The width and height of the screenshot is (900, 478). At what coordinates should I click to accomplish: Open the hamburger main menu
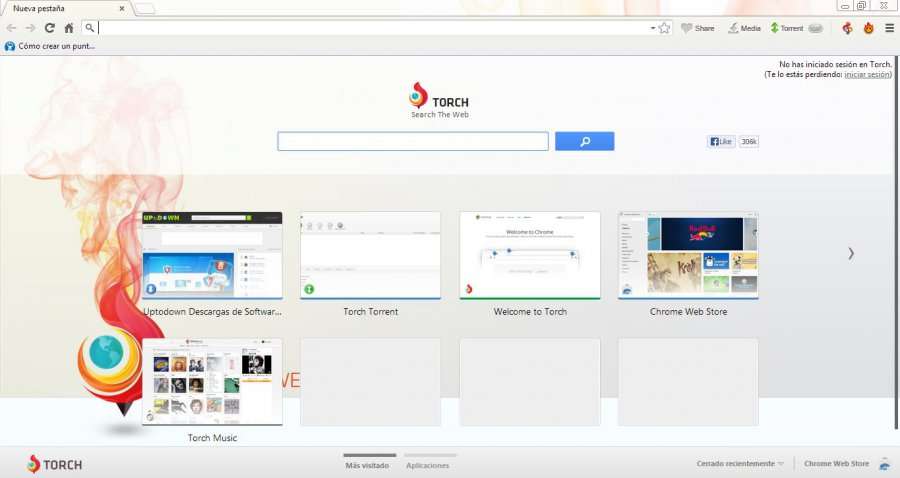889,28
